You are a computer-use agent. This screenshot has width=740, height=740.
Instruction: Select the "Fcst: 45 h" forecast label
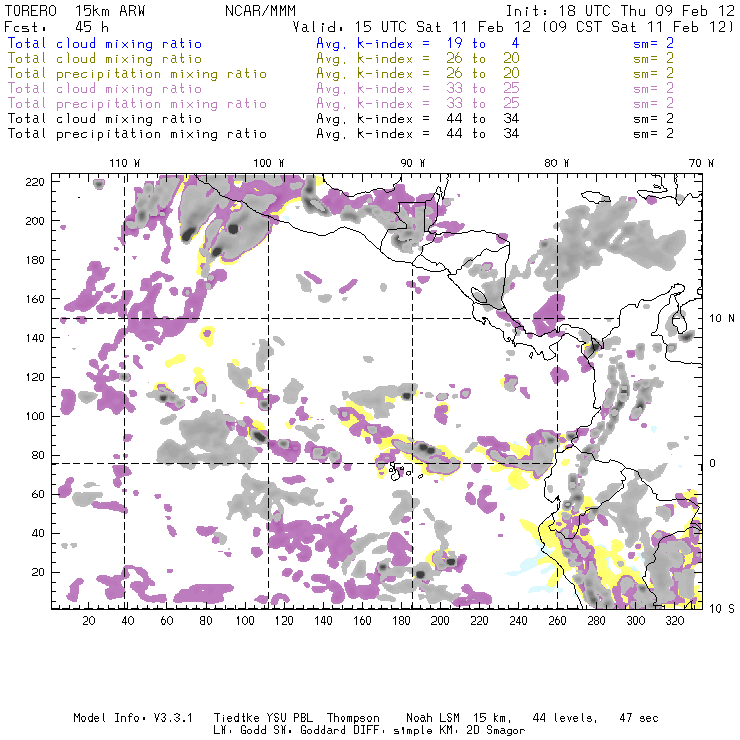coord(57,27)
